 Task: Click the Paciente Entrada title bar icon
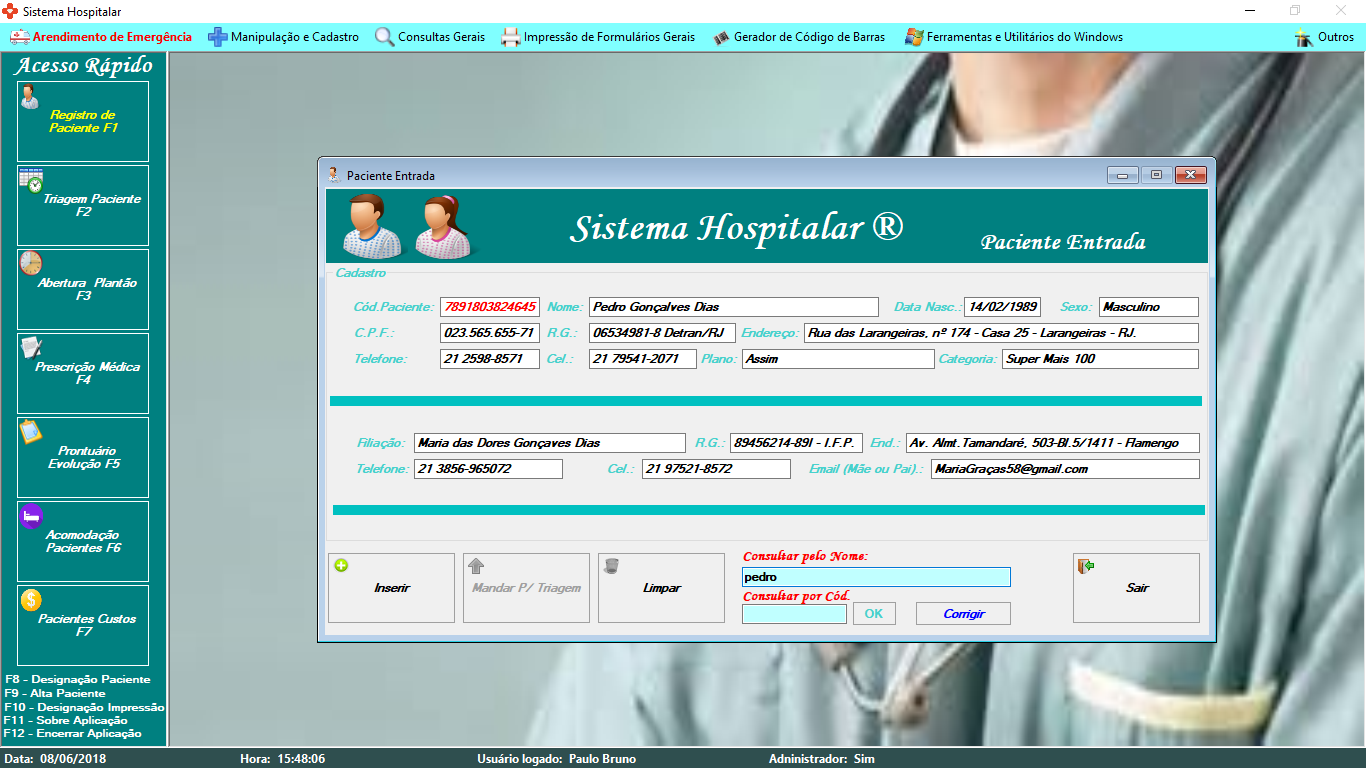333,174
